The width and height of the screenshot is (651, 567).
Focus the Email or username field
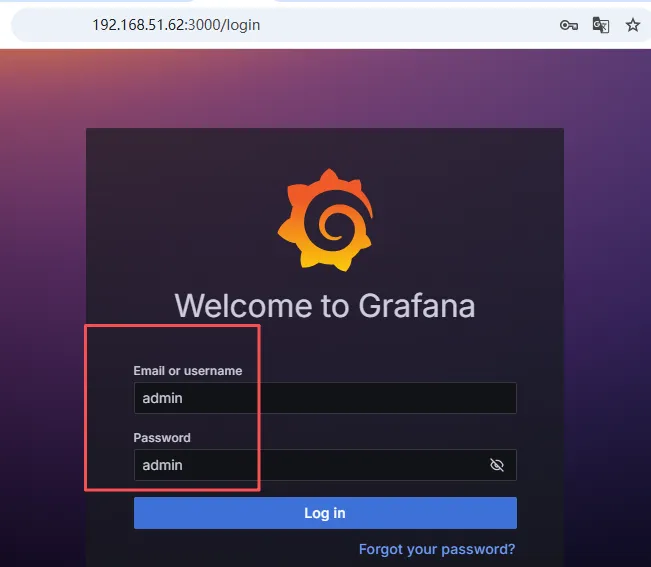coord(325,398)
